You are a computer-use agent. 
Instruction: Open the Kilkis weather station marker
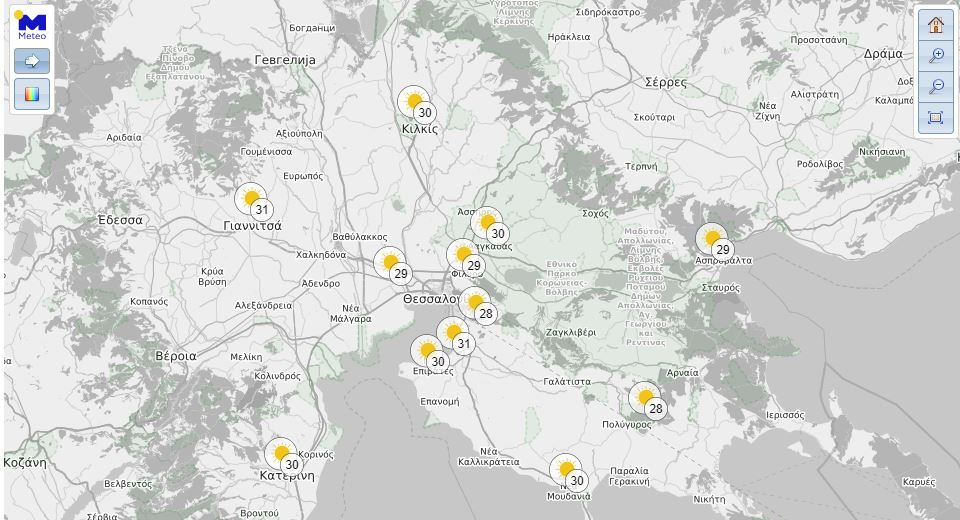tap(414, 102)
